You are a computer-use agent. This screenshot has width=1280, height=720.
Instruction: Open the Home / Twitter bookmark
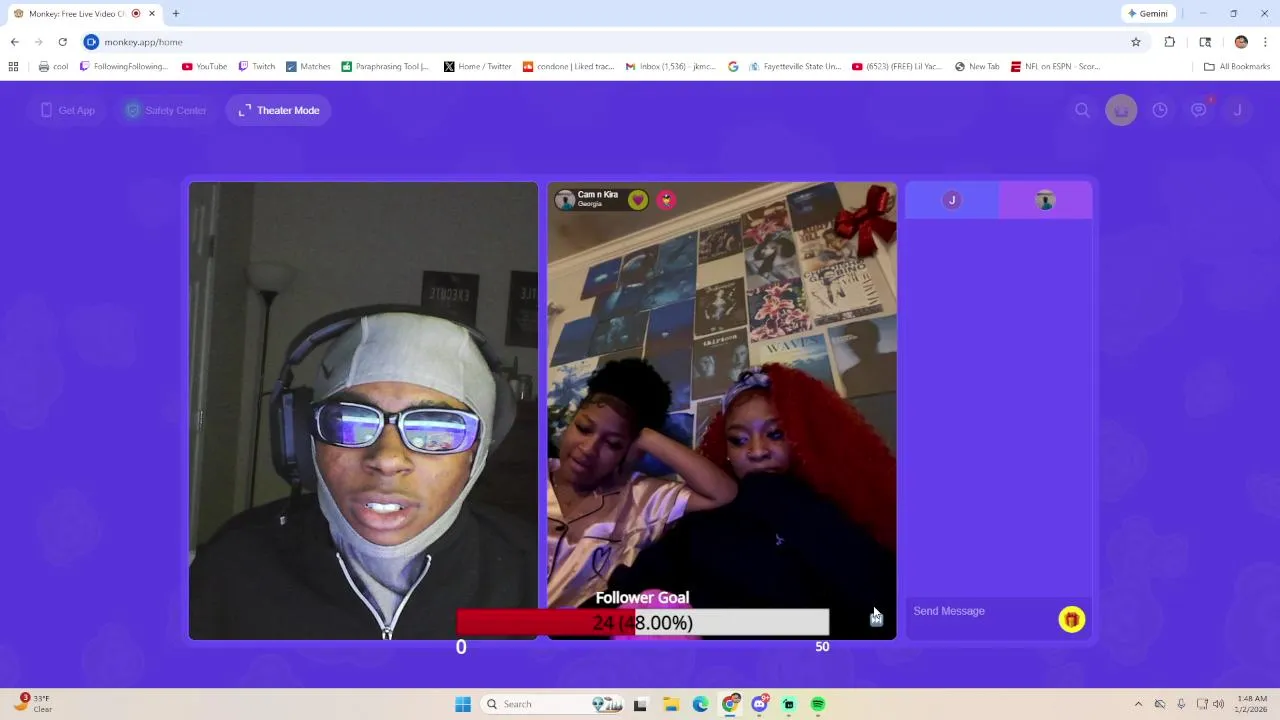click(478, 67)
